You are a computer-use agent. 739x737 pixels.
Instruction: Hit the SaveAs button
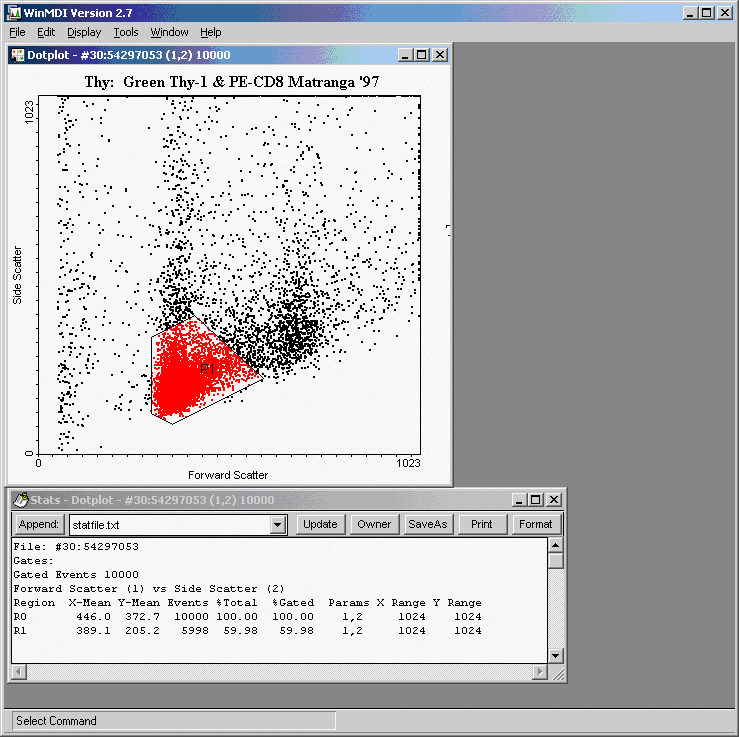[427, 525]
